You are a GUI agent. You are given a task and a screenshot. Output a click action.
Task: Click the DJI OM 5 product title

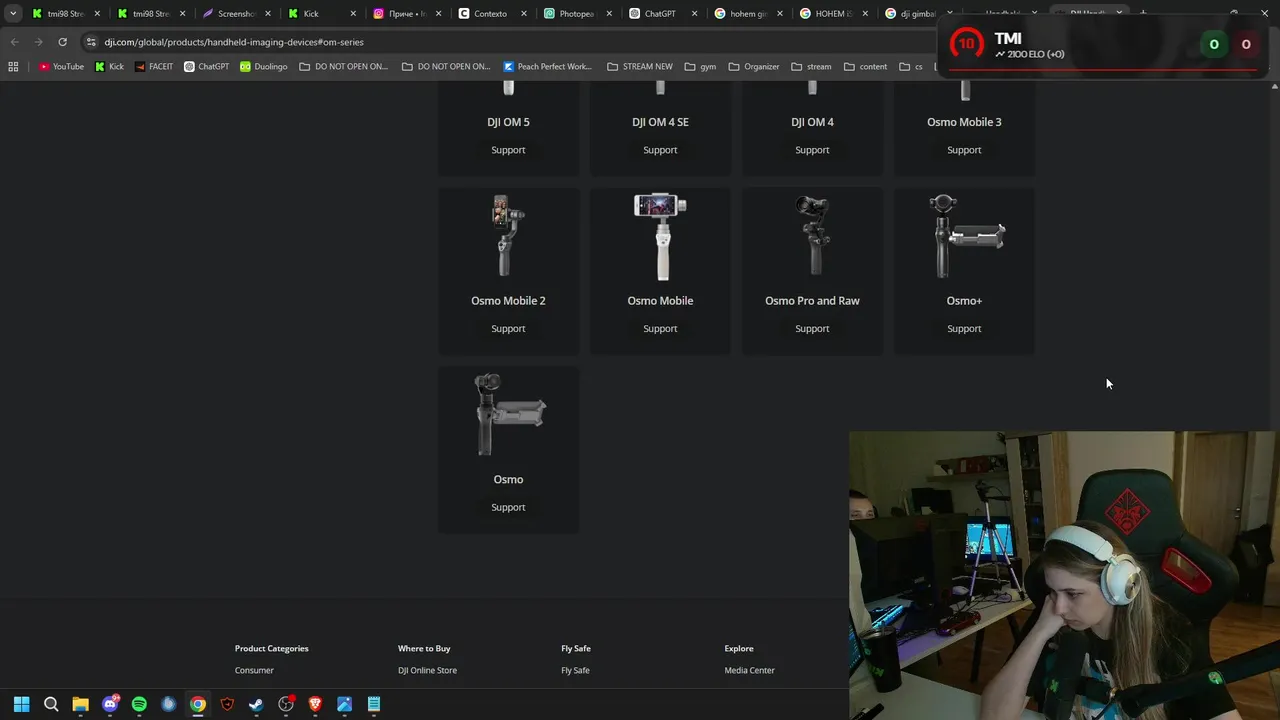coord(508,122)
